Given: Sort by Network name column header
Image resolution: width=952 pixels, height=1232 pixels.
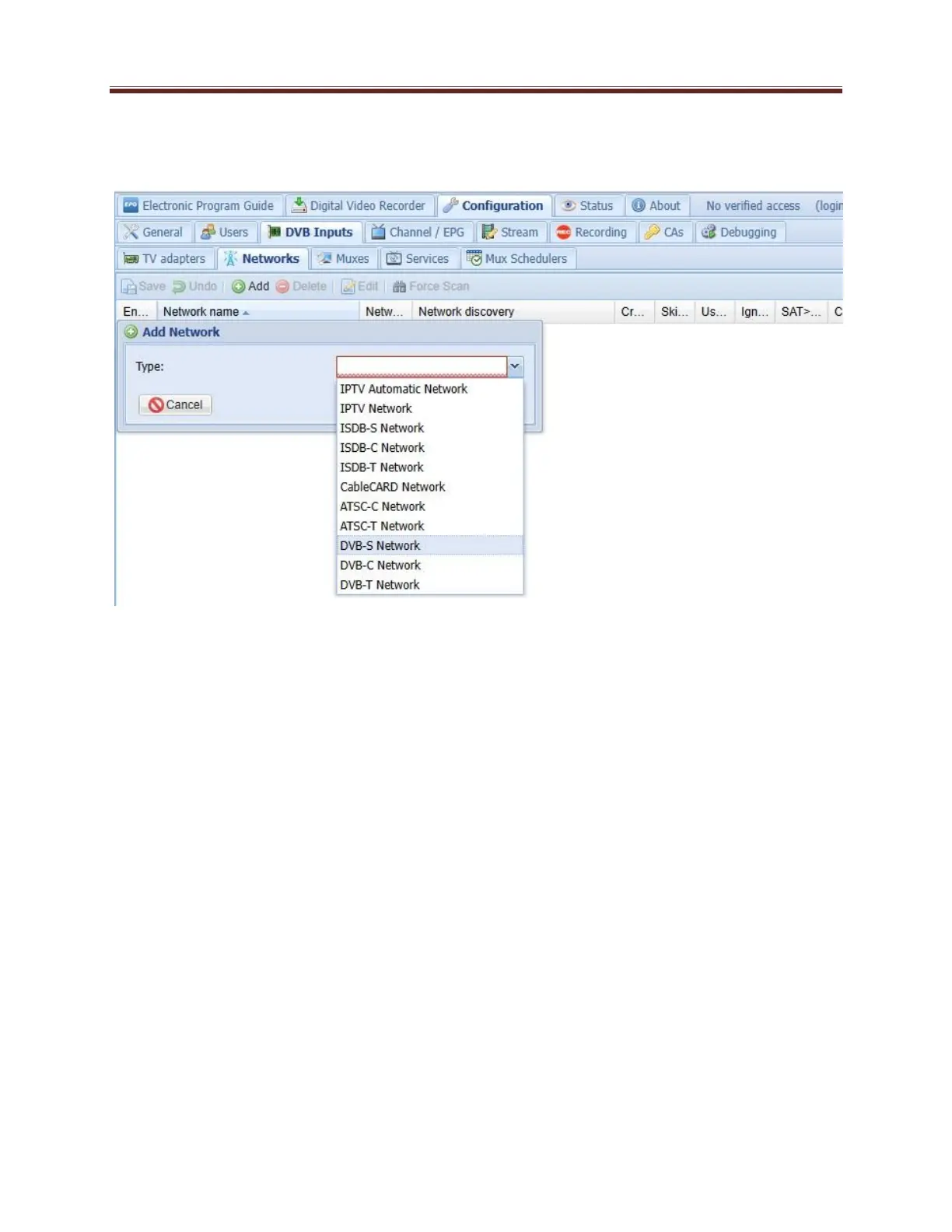Looking at the screenshot, I should (x=257, y=312).
